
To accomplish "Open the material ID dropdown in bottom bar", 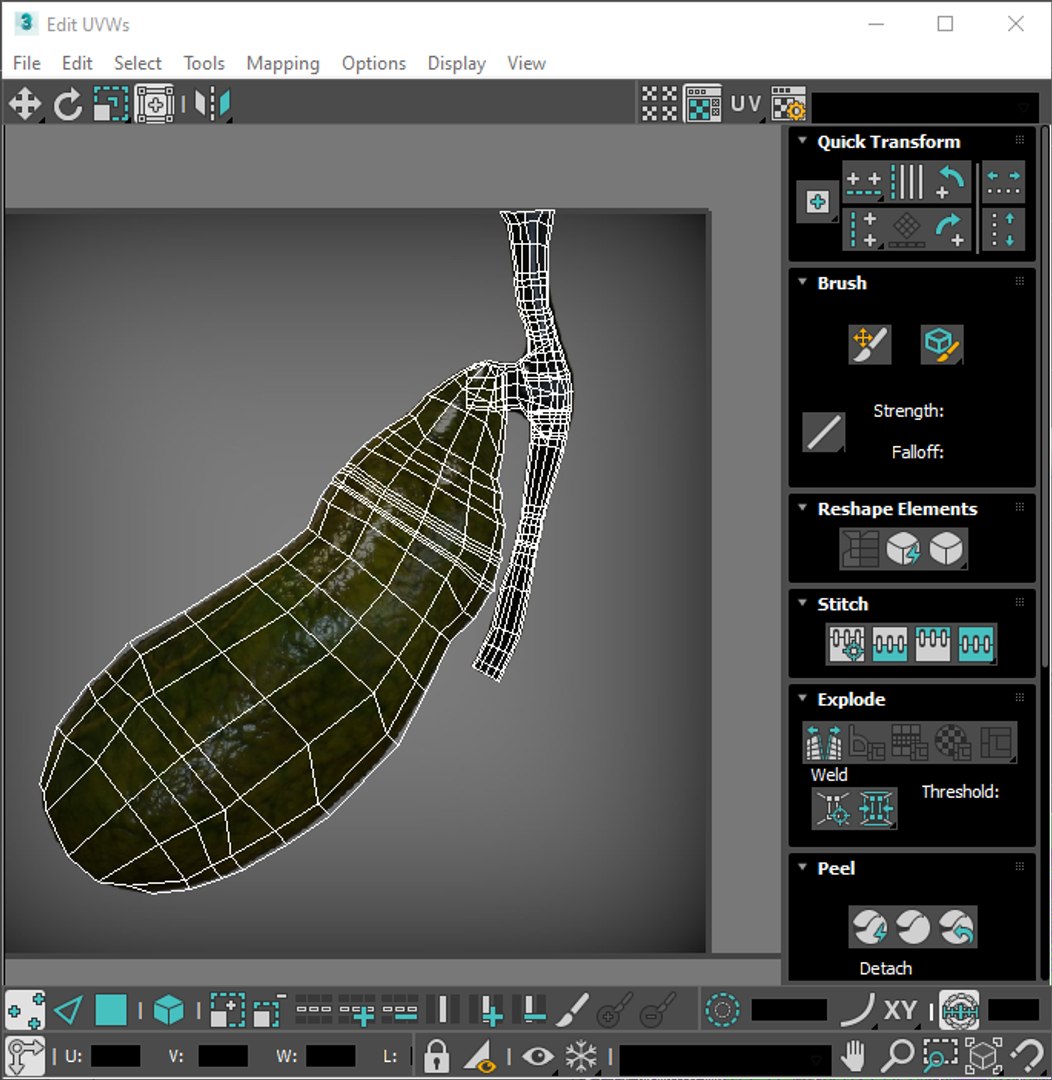I will point(725,1059).
